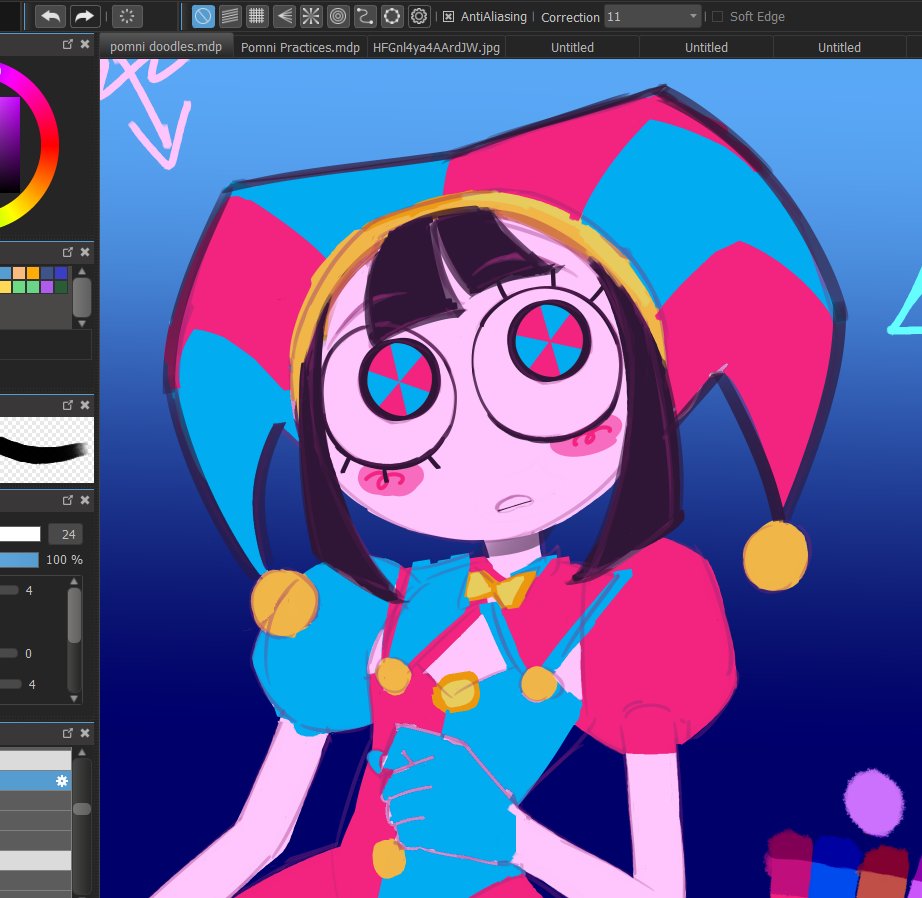
Task: Click the 100 % opacity value
Action: (x=65, y=560)
